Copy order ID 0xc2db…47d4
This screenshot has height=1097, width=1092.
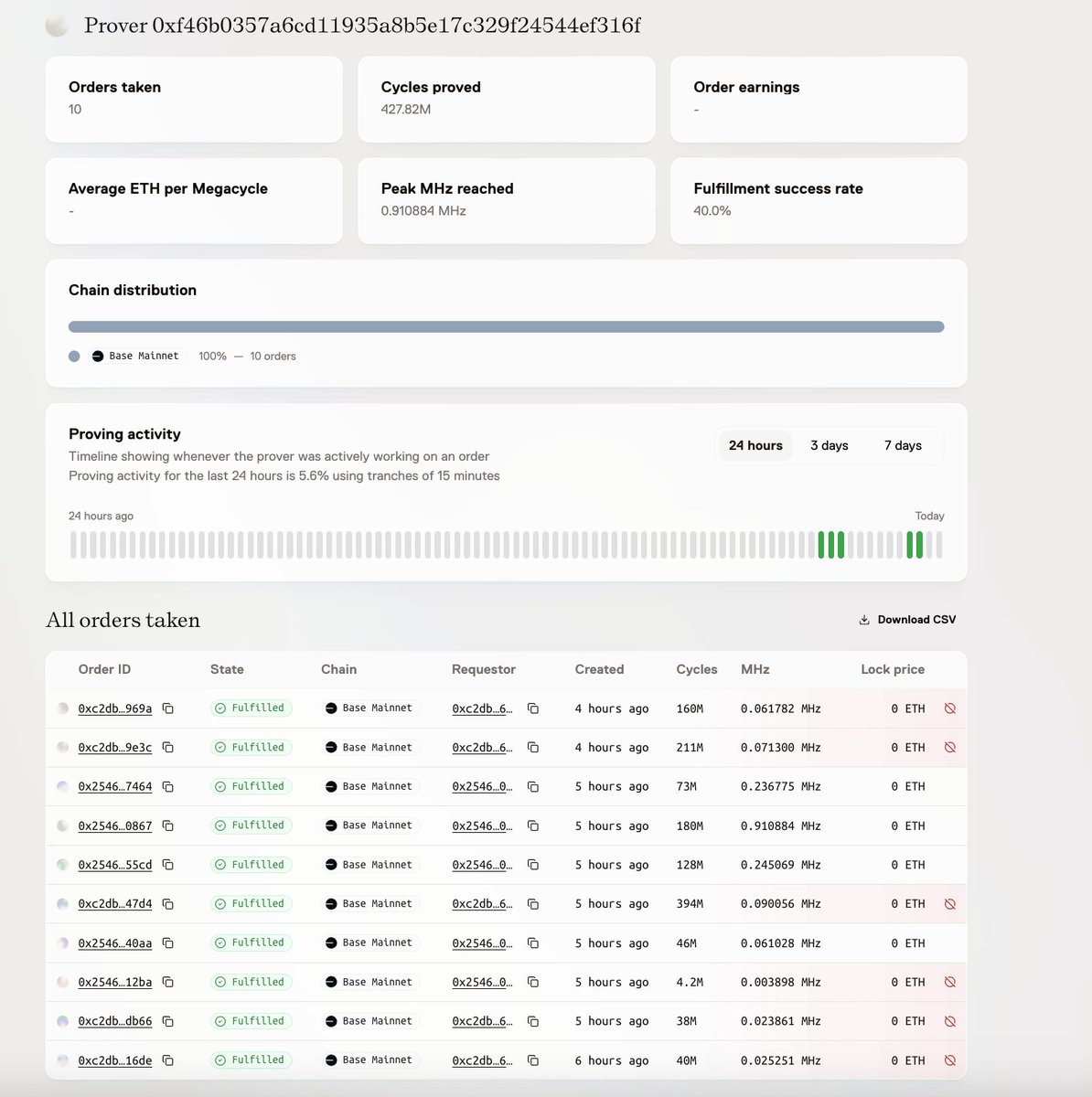[x=168, y=904]
